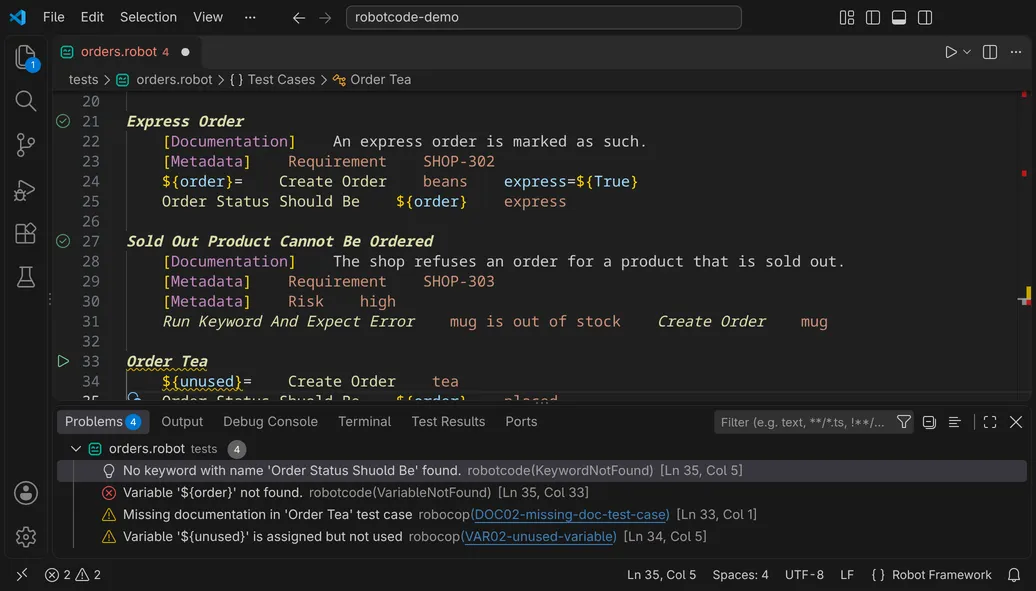The image size is (1036, 591).
Task: Switch to the Ports tab
Action: pos(521,422)
